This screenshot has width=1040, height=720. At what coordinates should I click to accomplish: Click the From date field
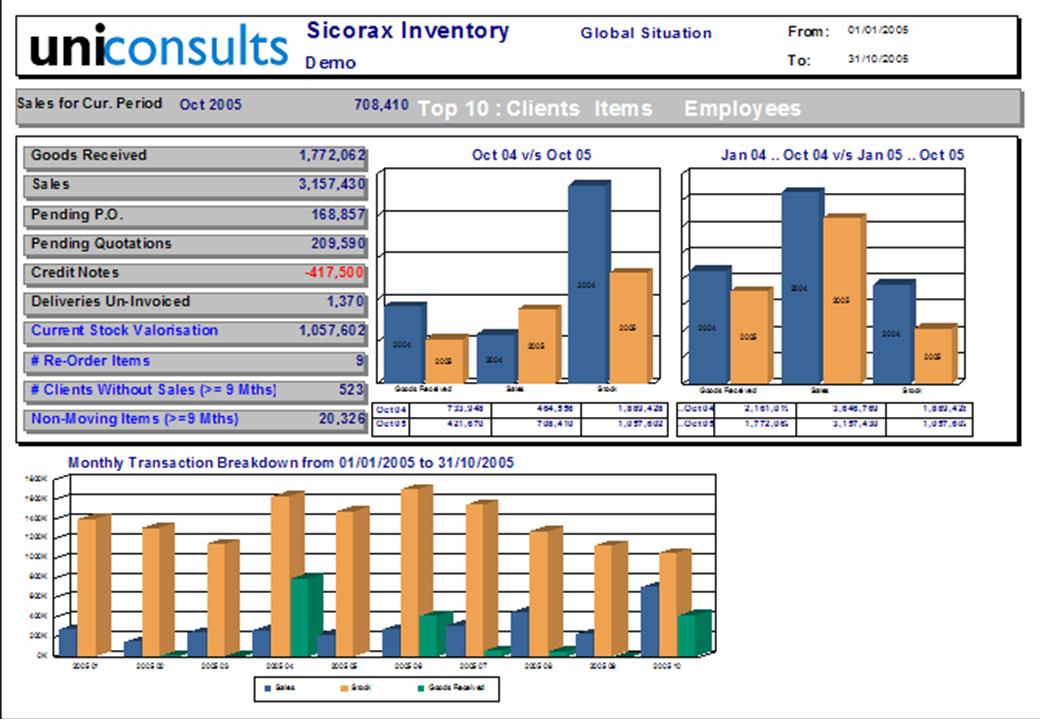click(877, 31)
